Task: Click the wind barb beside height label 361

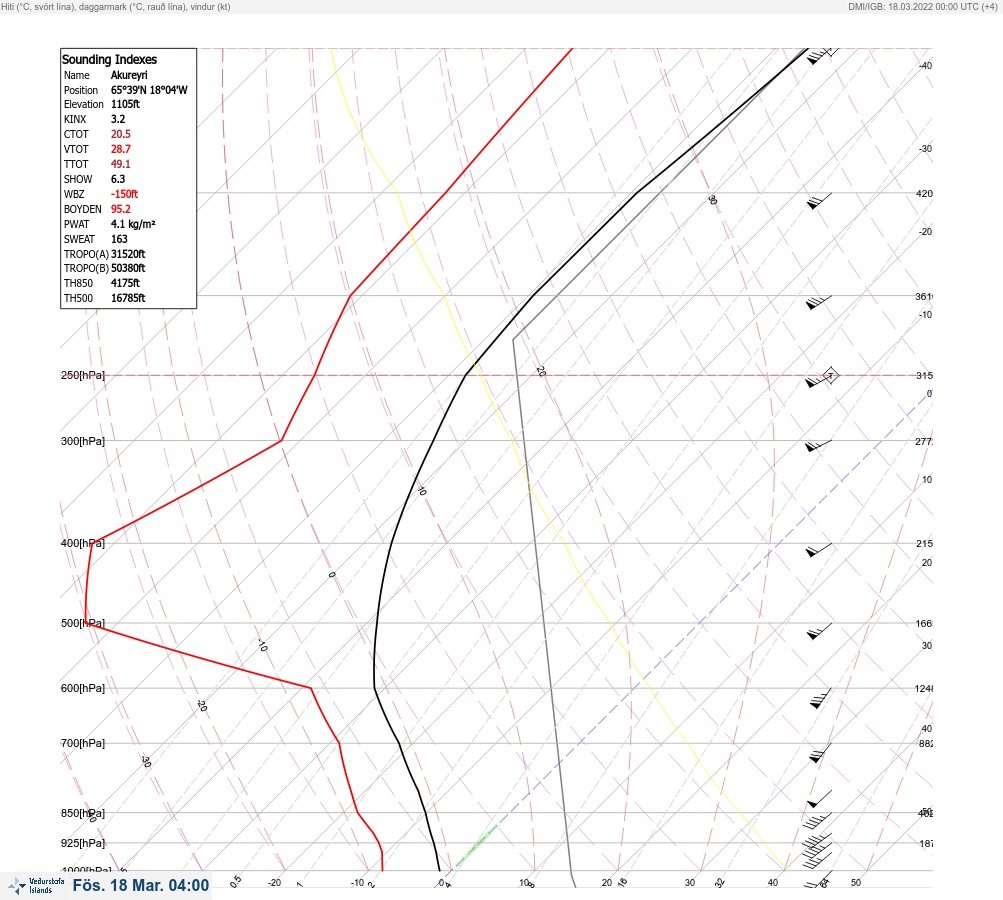Action: tap(819, 303)
